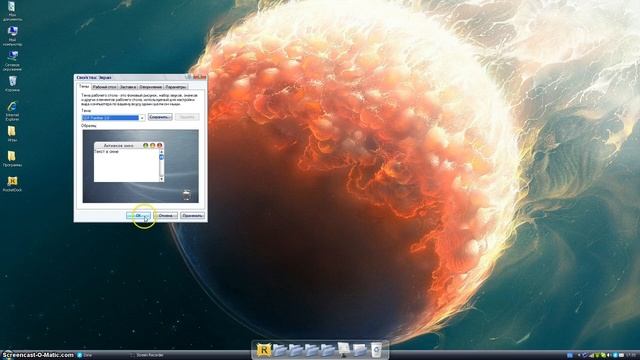640x360 pixels.
Task: Expand the theme selection dropdown arrow
Action: pos(142,118)
